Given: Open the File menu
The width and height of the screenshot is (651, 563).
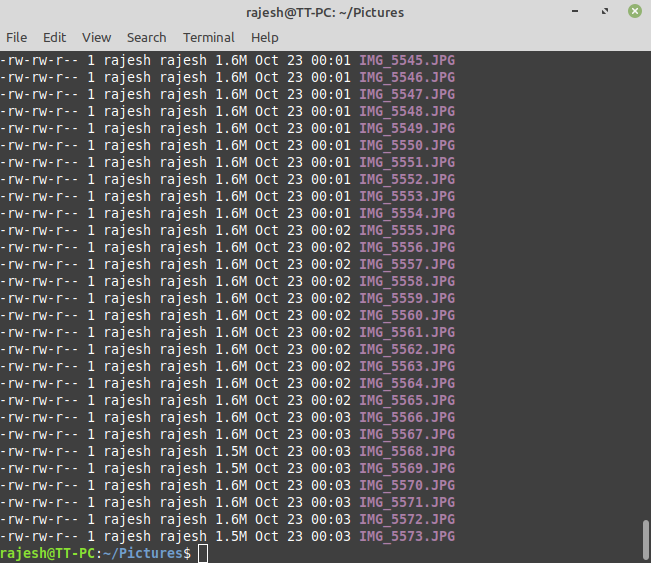Looking at the screenshot, I should [x=17, y=37].
